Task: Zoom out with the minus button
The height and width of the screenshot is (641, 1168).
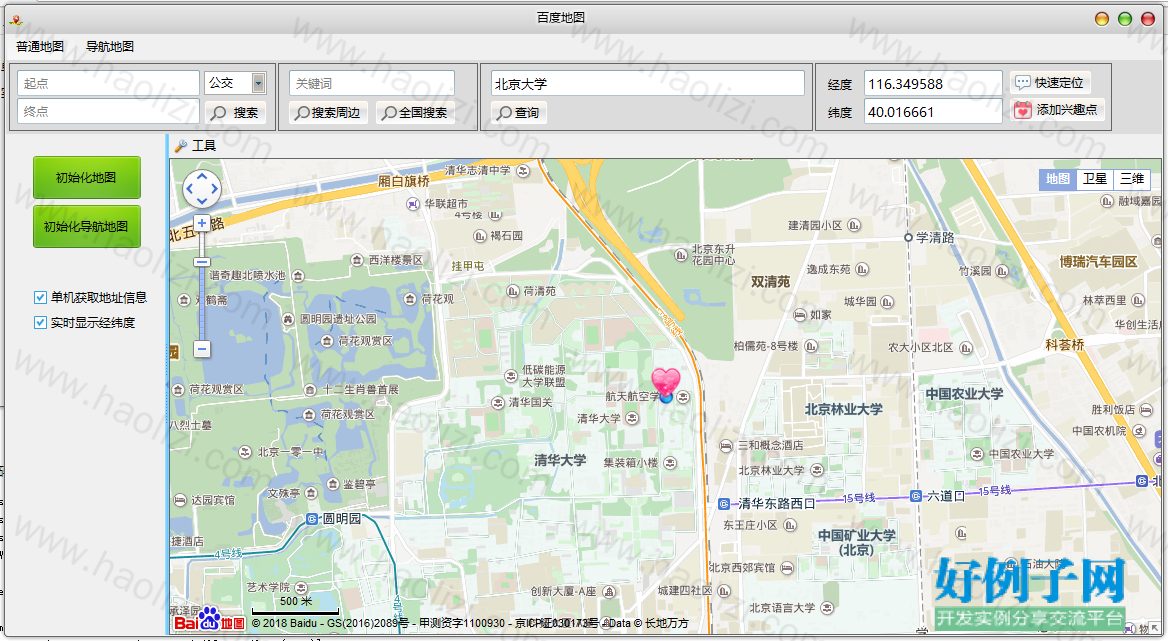Action: coord(202,348)
